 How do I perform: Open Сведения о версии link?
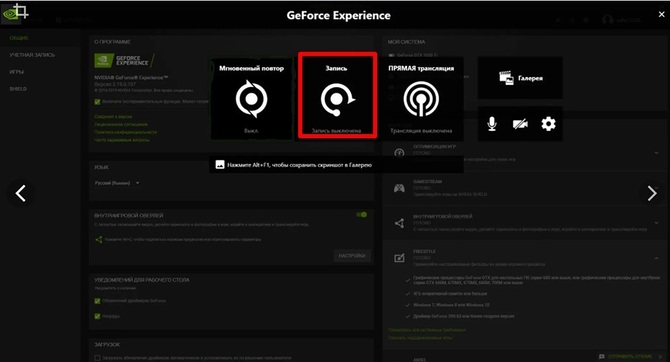(113, 117)
